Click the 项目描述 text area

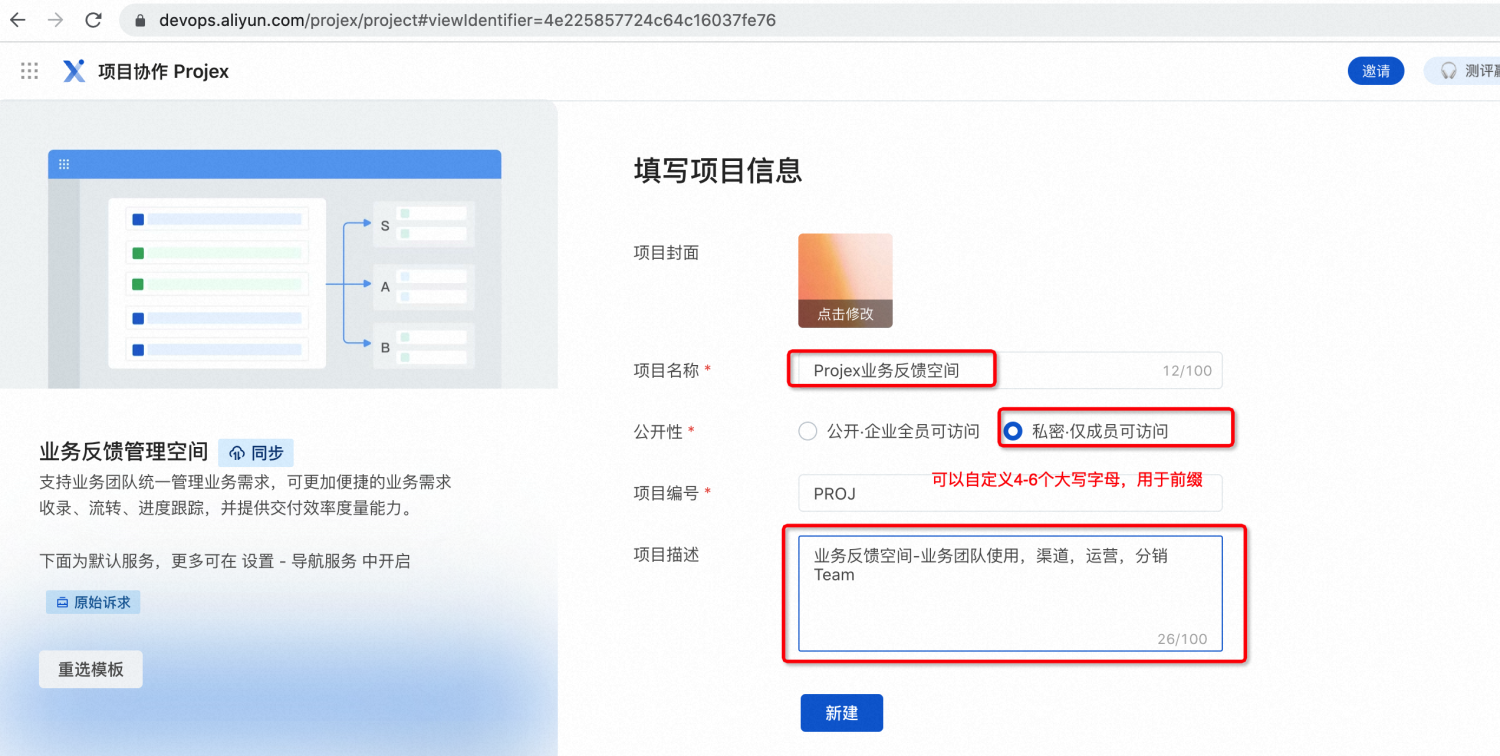1010,594
